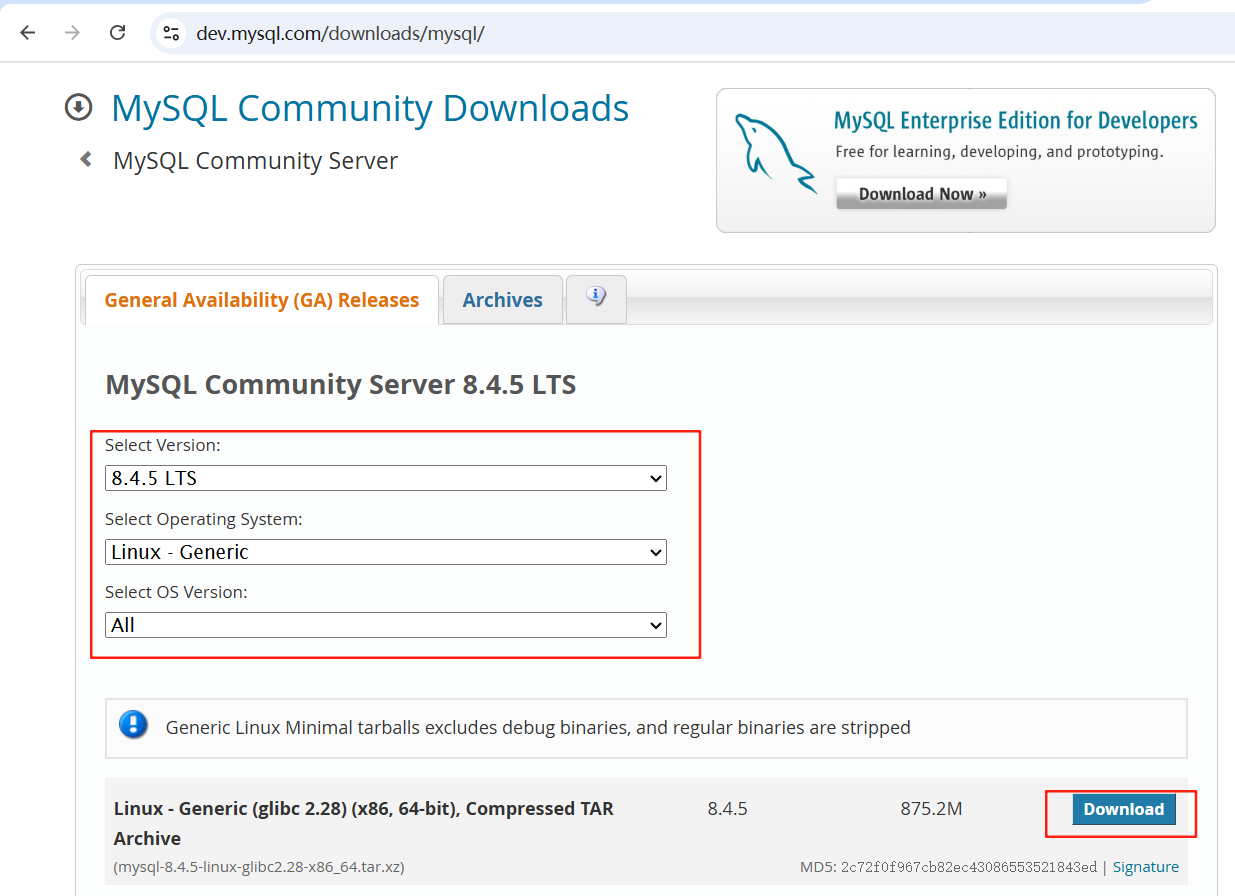The height and width of the screenshot is (896, 1235).
Task: Open the site information icon in the address bar
Action: click(171, 33)
